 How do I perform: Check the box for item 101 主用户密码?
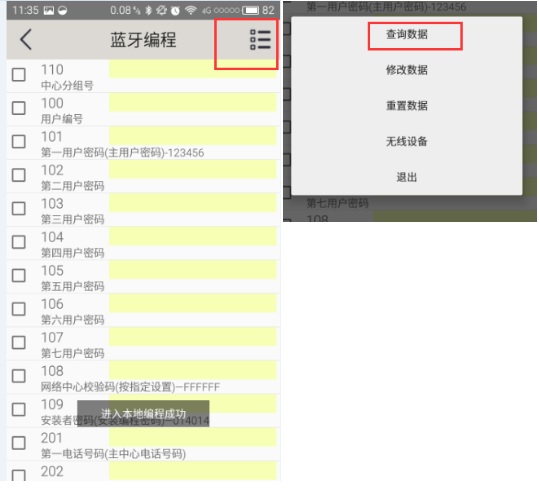click(19, 142)
